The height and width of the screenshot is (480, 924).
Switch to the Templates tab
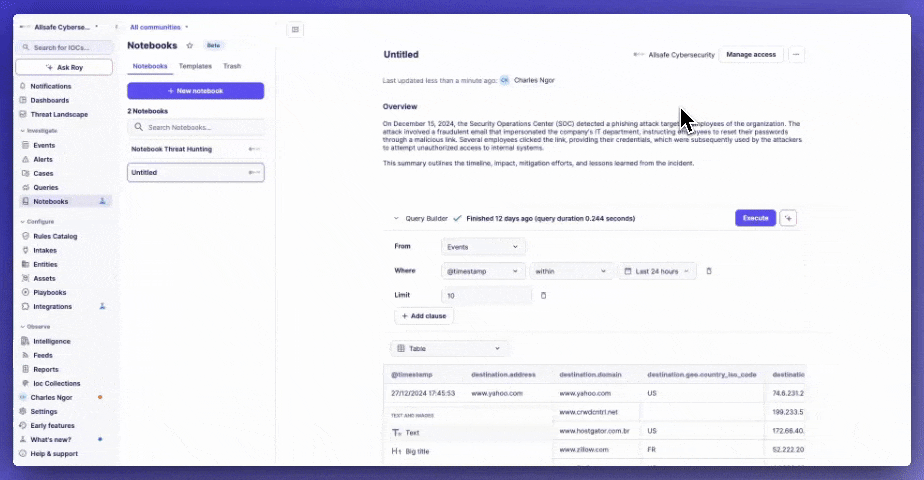195,66
